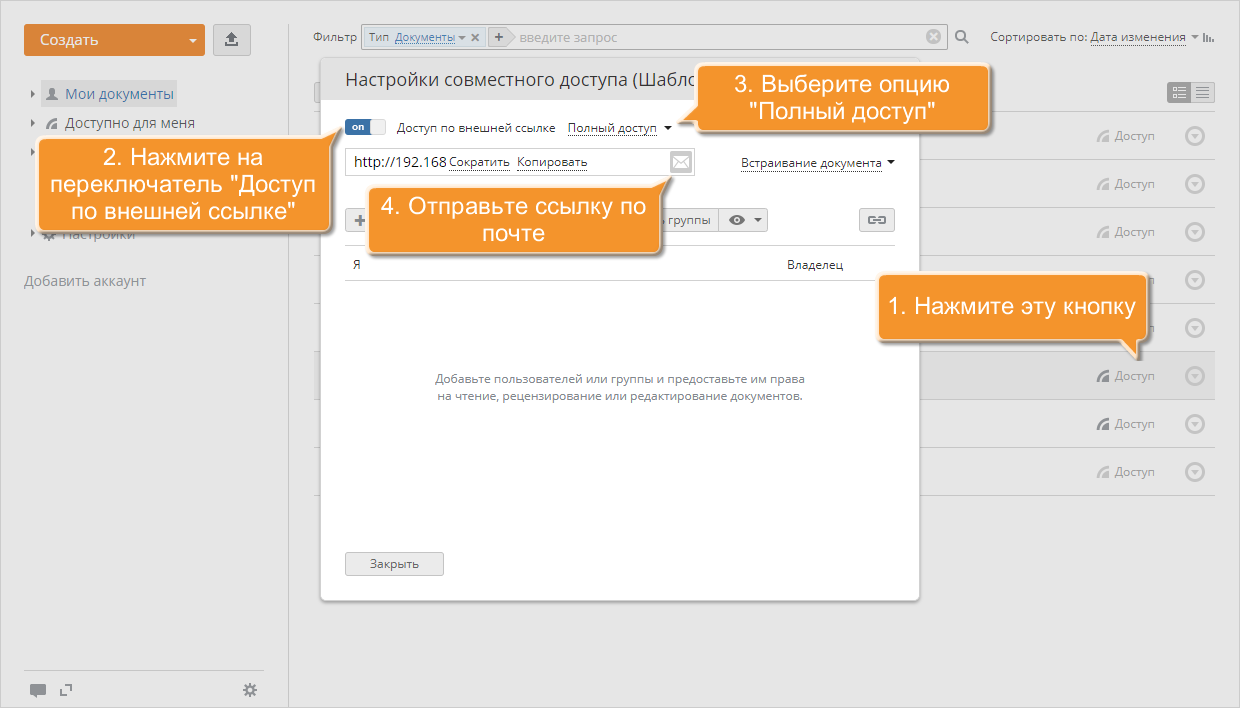The height and width of the screenshot is (708, 1240).
Task: Switch to the compact list view toggle
Action: pyautogui.click(x=1203, y=92)
